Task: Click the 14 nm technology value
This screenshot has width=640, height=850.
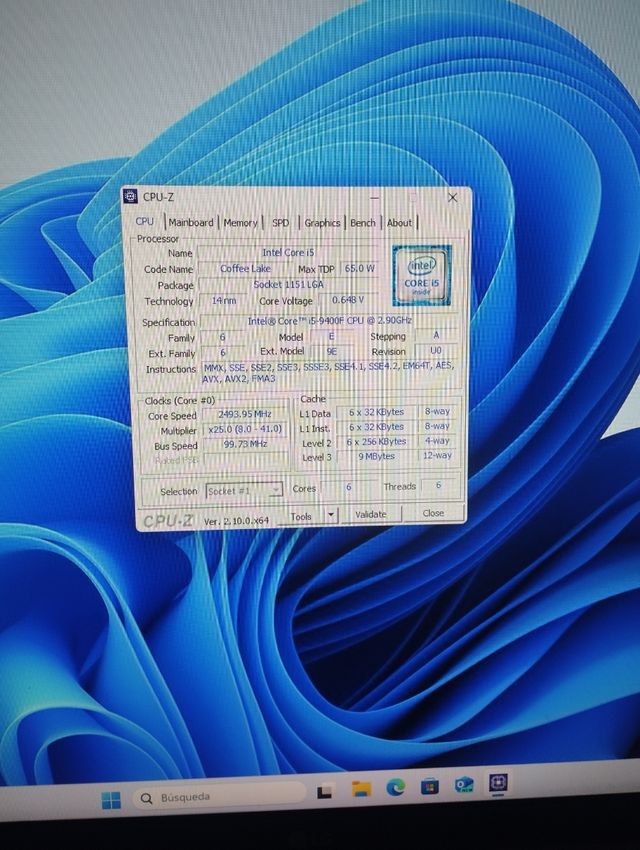Action: pyautogui.click(x=224, y=300)
